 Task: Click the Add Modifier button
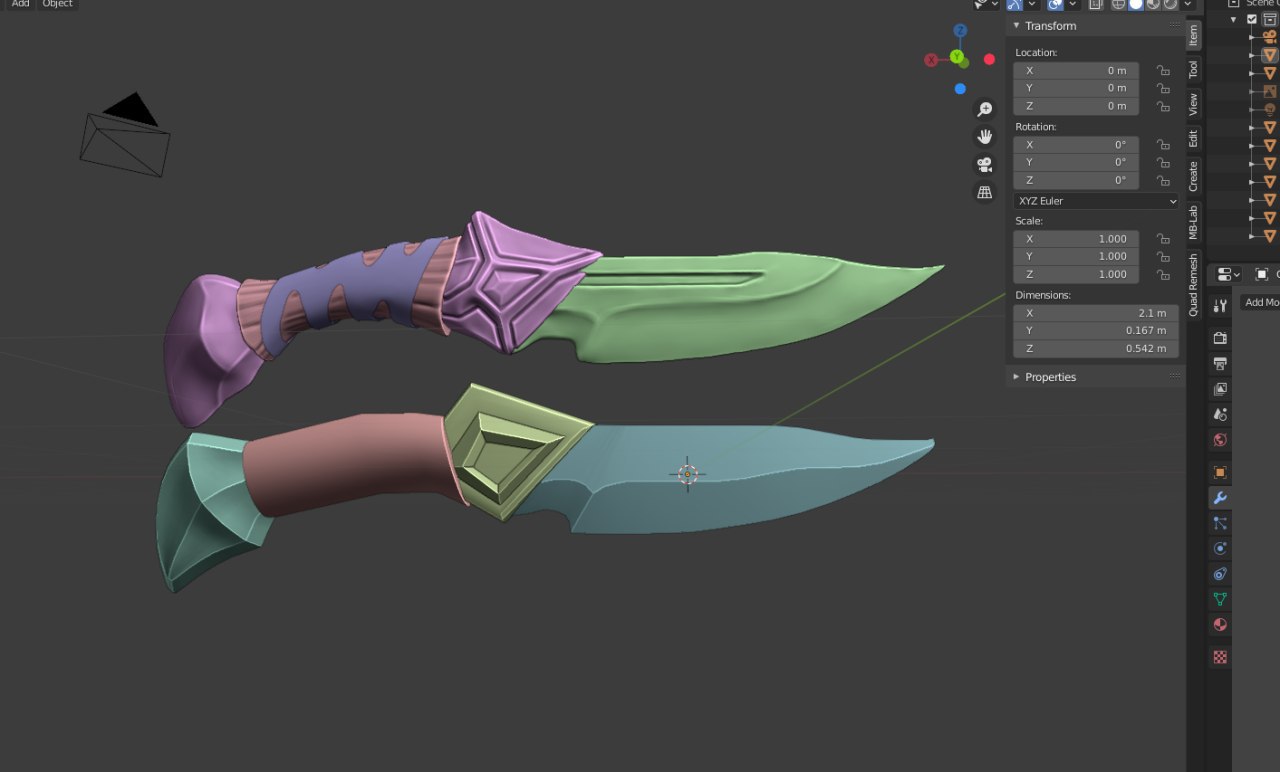tap(1260, 302)
